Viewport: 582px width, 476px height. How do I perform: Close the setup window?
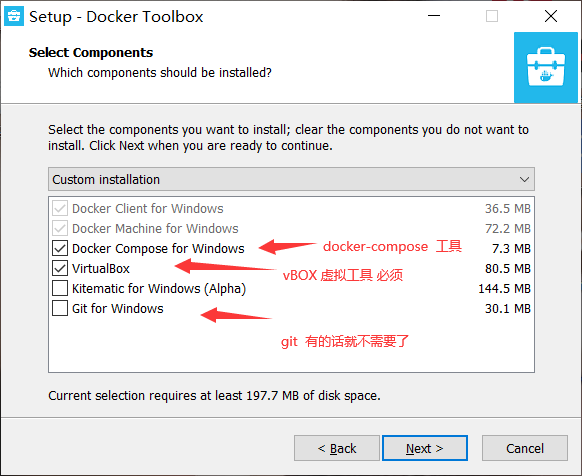551,16
